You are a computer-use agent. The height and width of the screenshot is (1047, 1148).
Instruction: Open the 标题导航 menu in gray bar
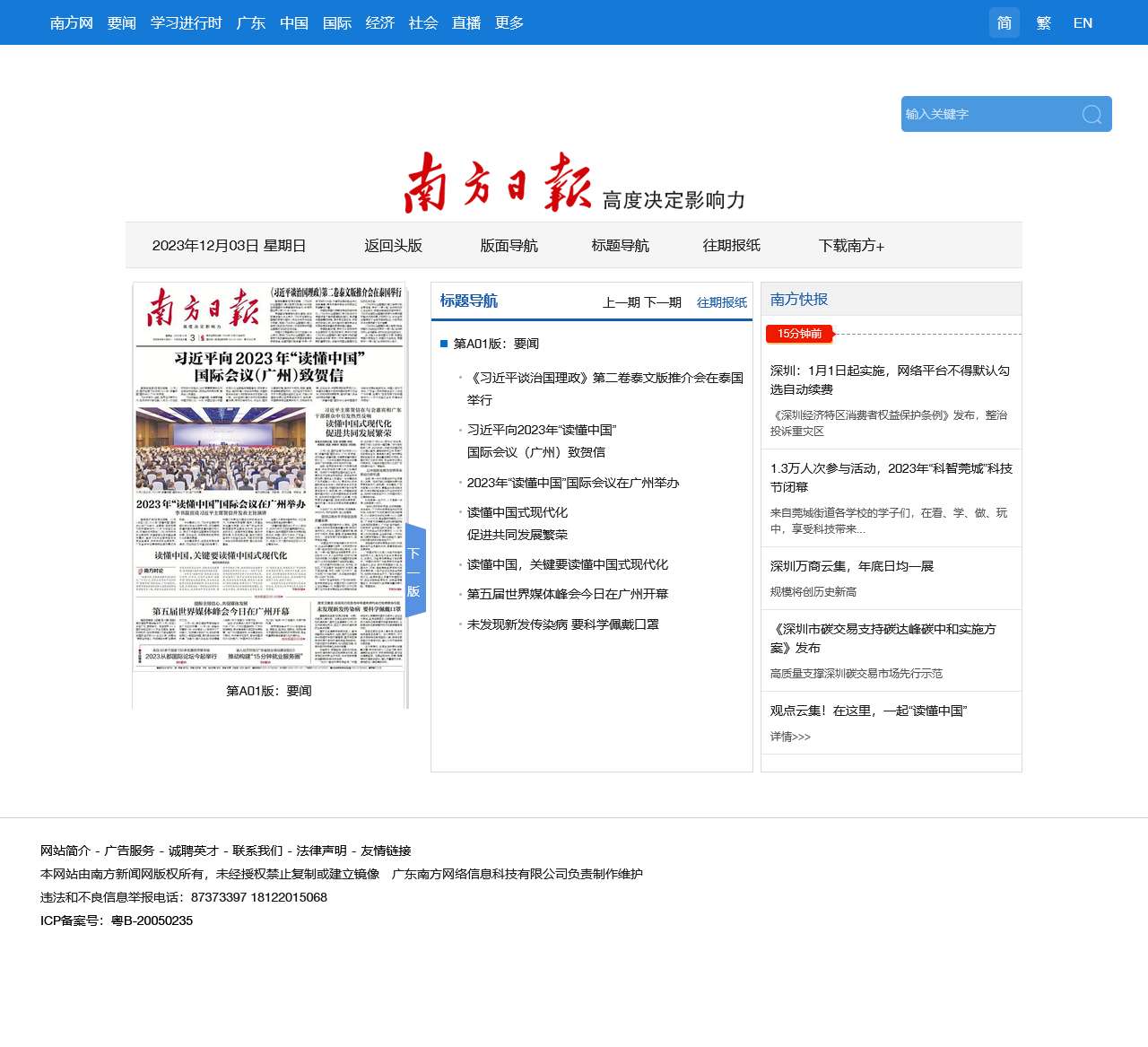click(x=620, y=245)
